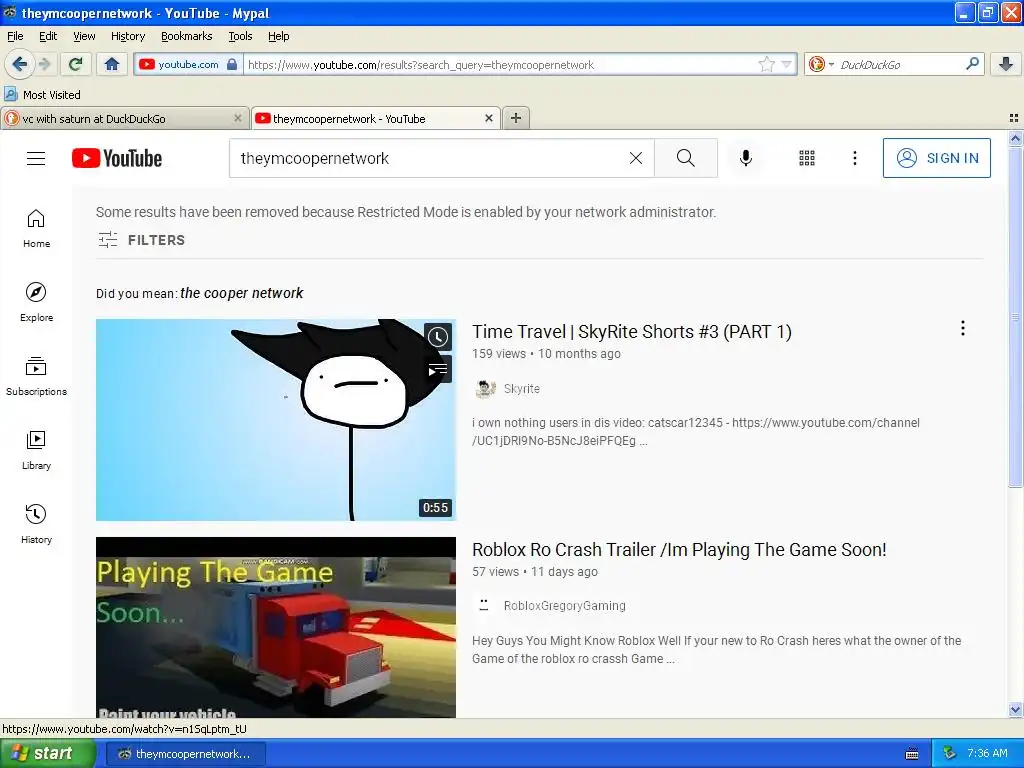
Task: Open the YouTube apps grid icon
Action: pyautogui.click(x=807, y=158)
